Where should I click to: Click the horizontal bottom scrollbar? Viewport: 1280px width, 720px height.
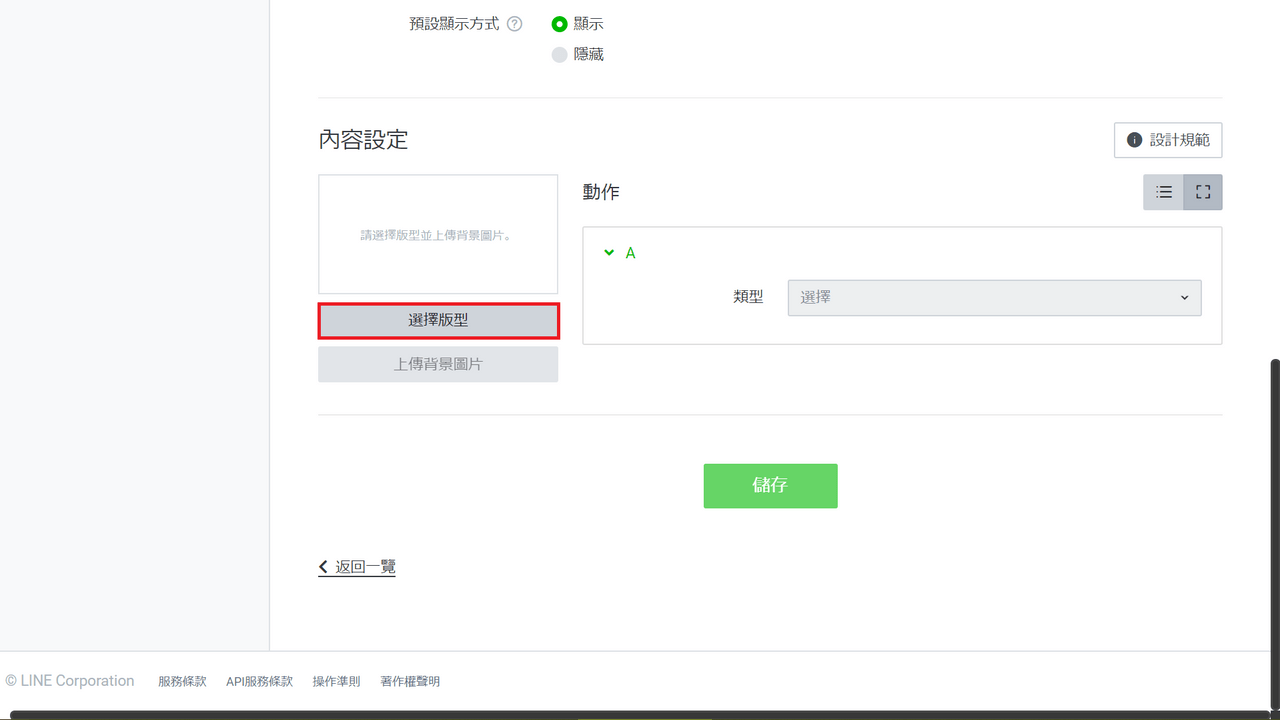click(x=640, y=715)
